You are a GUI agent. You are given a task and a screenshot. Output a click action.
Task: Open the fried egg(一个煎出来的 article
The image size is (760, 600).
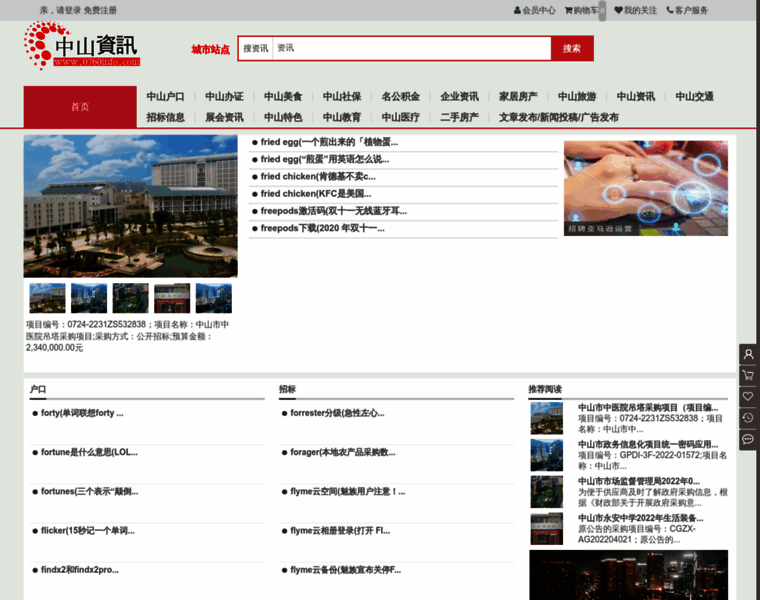(x=329, y=142)
